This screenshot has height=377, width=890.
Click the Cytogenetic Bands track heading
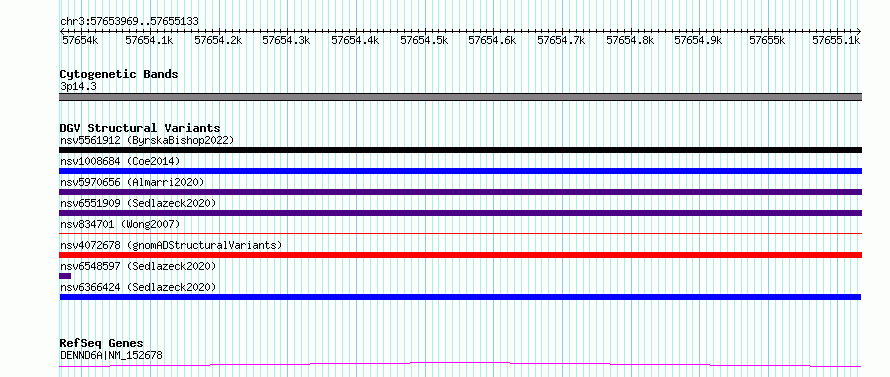click(x=119, y=74)
